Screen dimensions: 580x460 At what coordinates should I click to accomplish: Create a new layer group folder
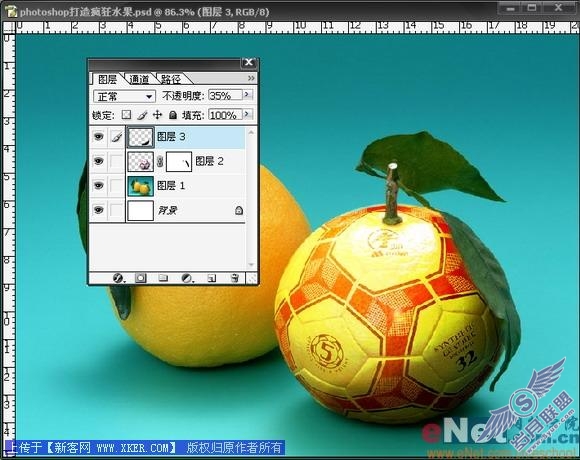163,278
